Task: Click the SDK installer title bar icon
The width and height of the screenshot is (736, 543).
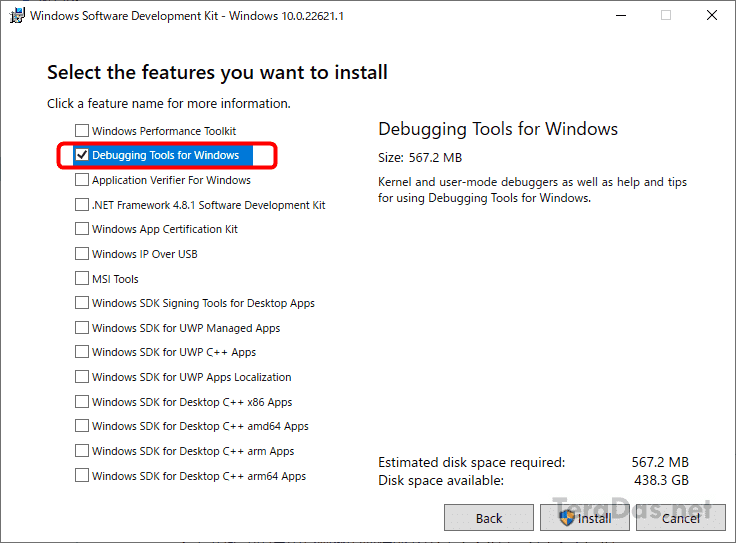Action: (x=17, y=15)
